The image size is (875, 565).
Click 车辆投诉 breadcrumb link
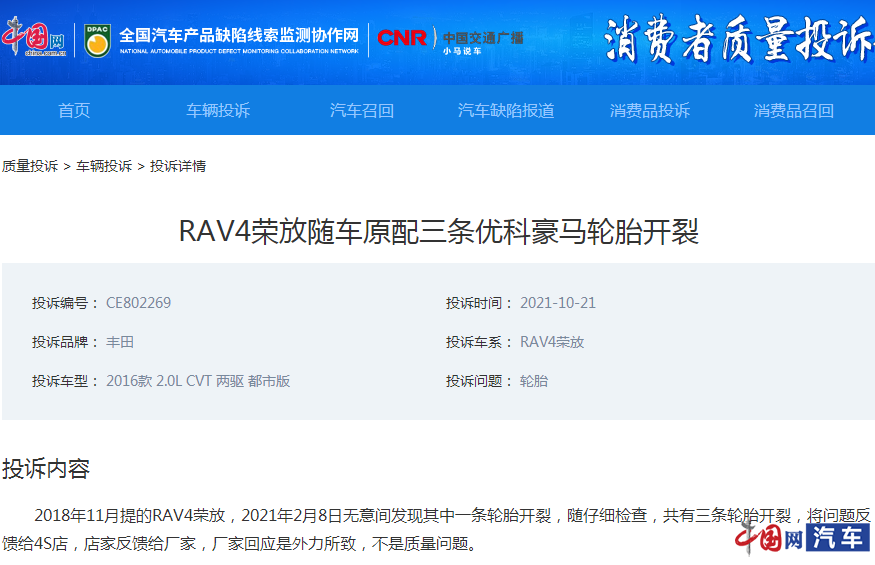[104, 166]
